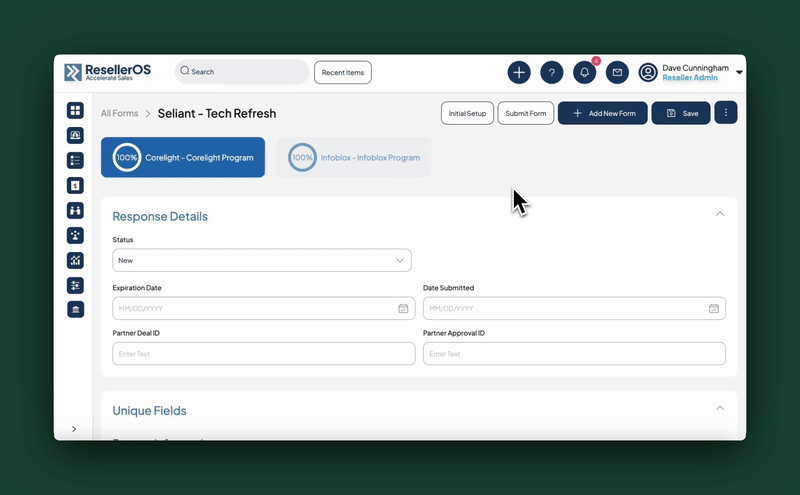Click the Partner Deal ID text field
Viewport: 800px width, 495px height.
[x=263, y=354]
